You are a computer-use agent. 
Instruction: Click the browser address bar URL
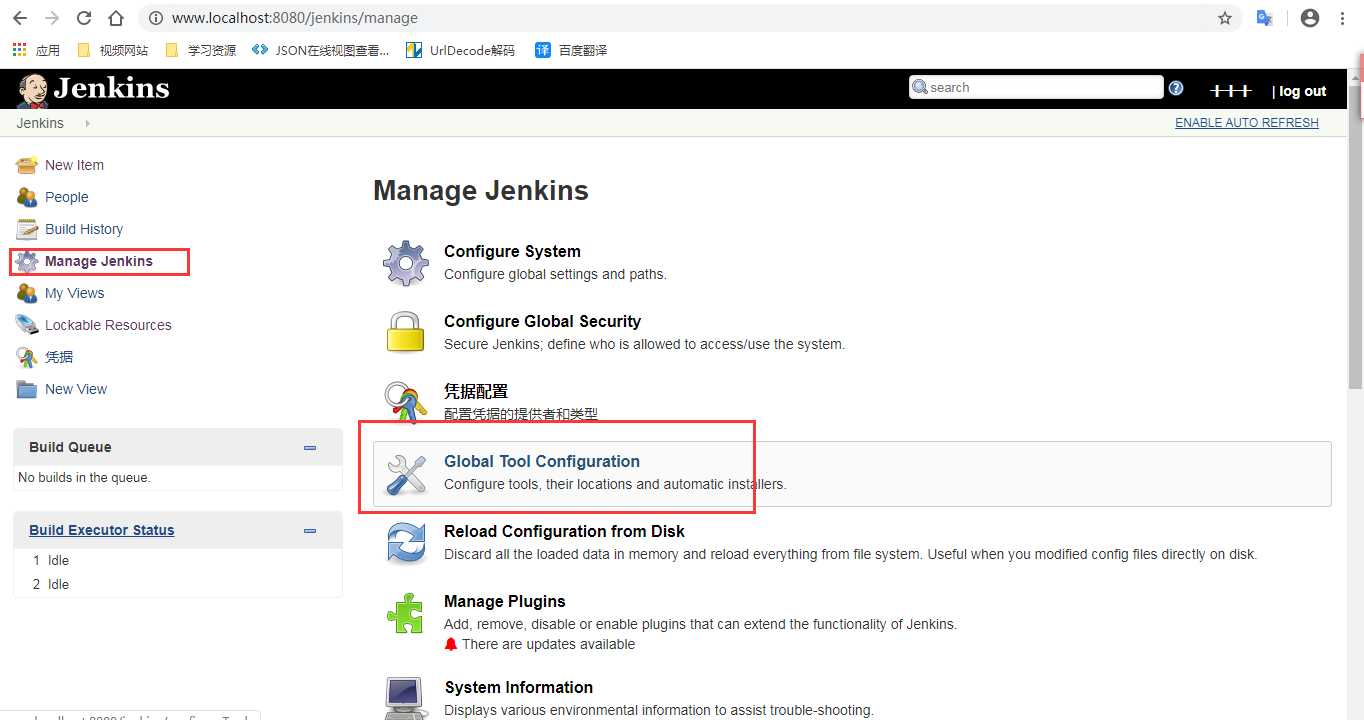pos(295,18)
